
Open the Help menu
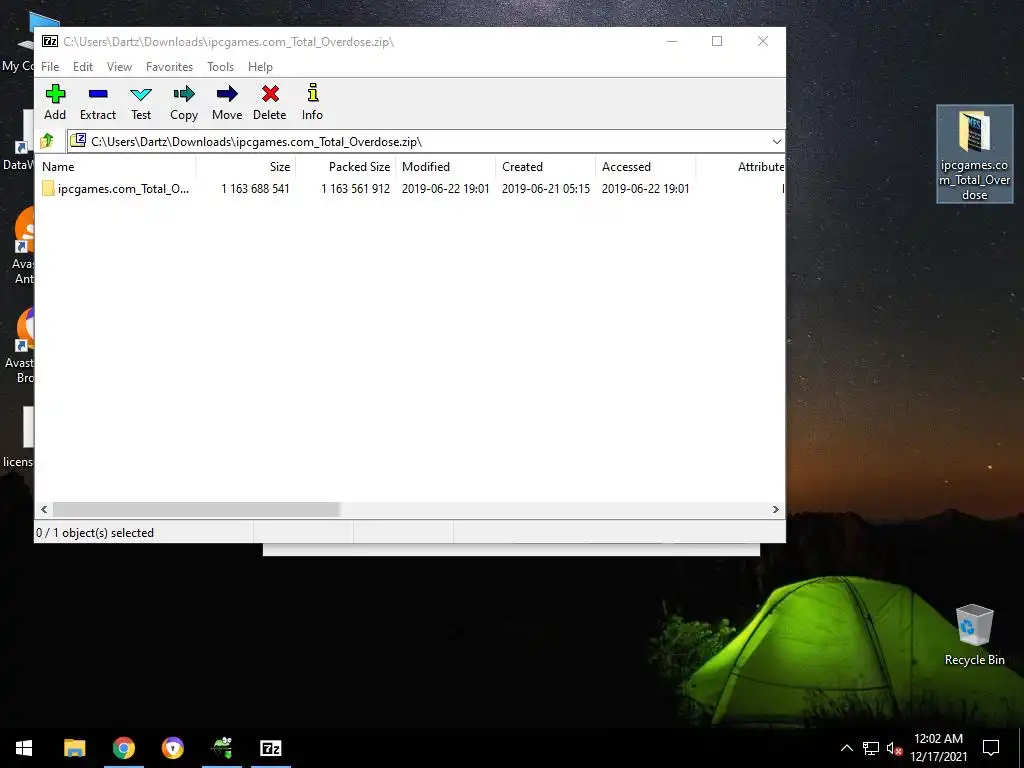260,67
